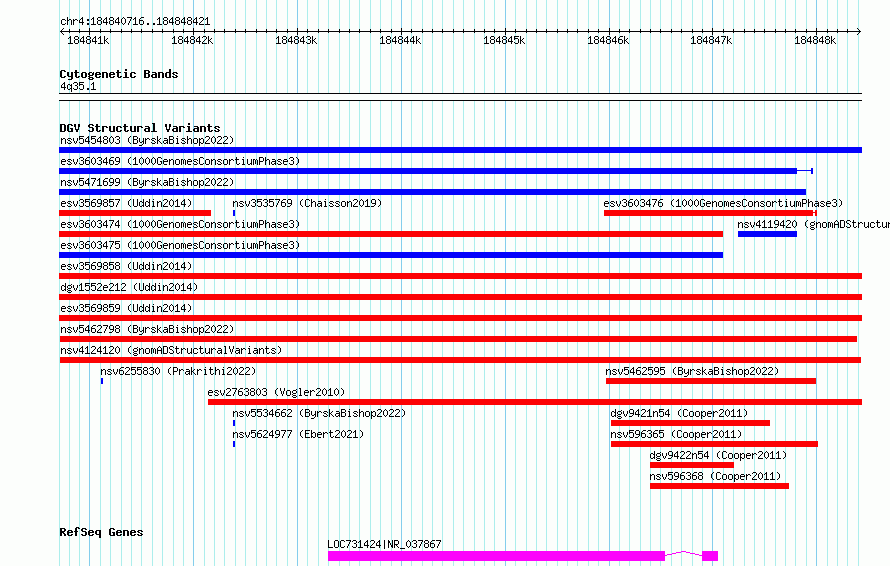Screen dimensions: 890x566
Task: Click nsv596368 (Cooper2011) label
Action: [715, 476]
